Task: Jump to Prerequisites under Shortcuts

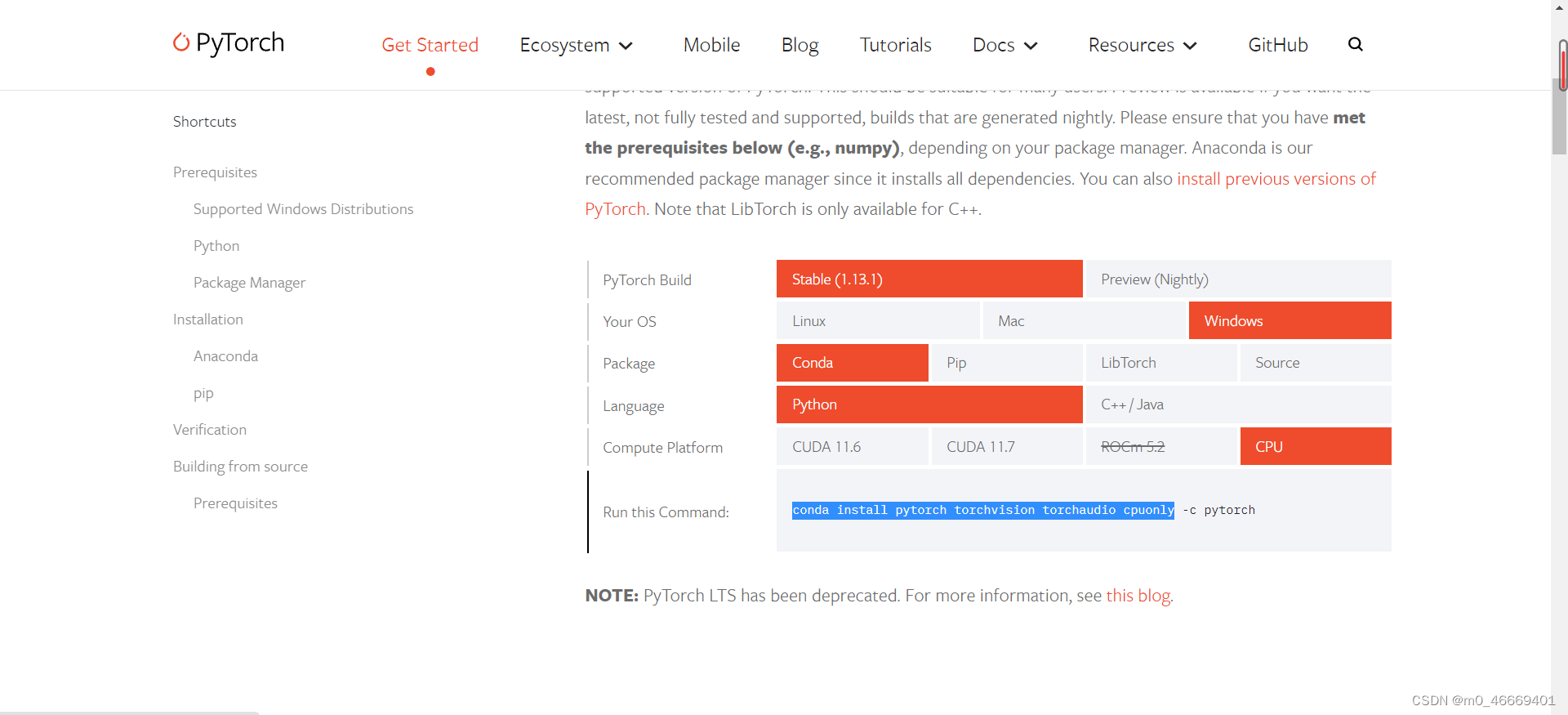Action: click(x=215, y=172)
